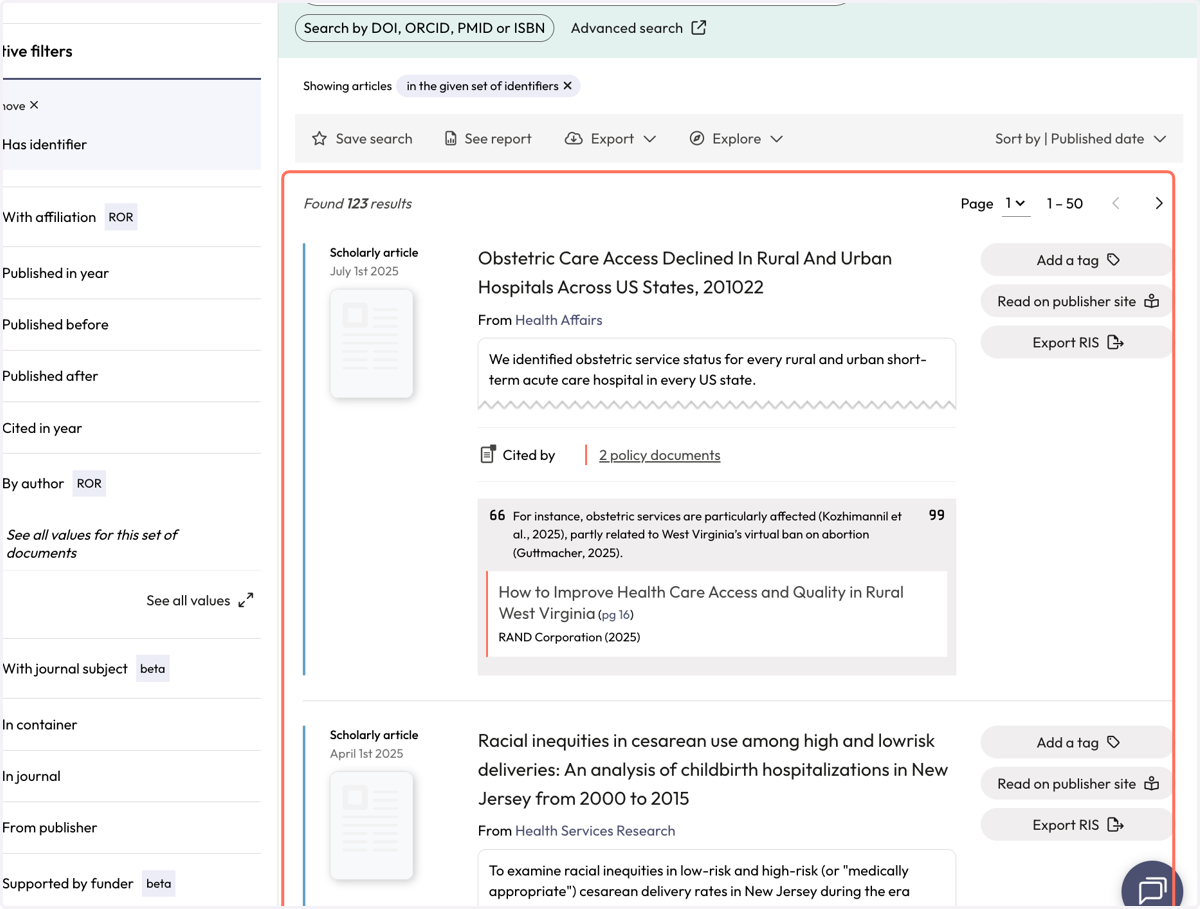Expand the Export menu chevron
This screenshot has height=909, width=1200.
650,139
